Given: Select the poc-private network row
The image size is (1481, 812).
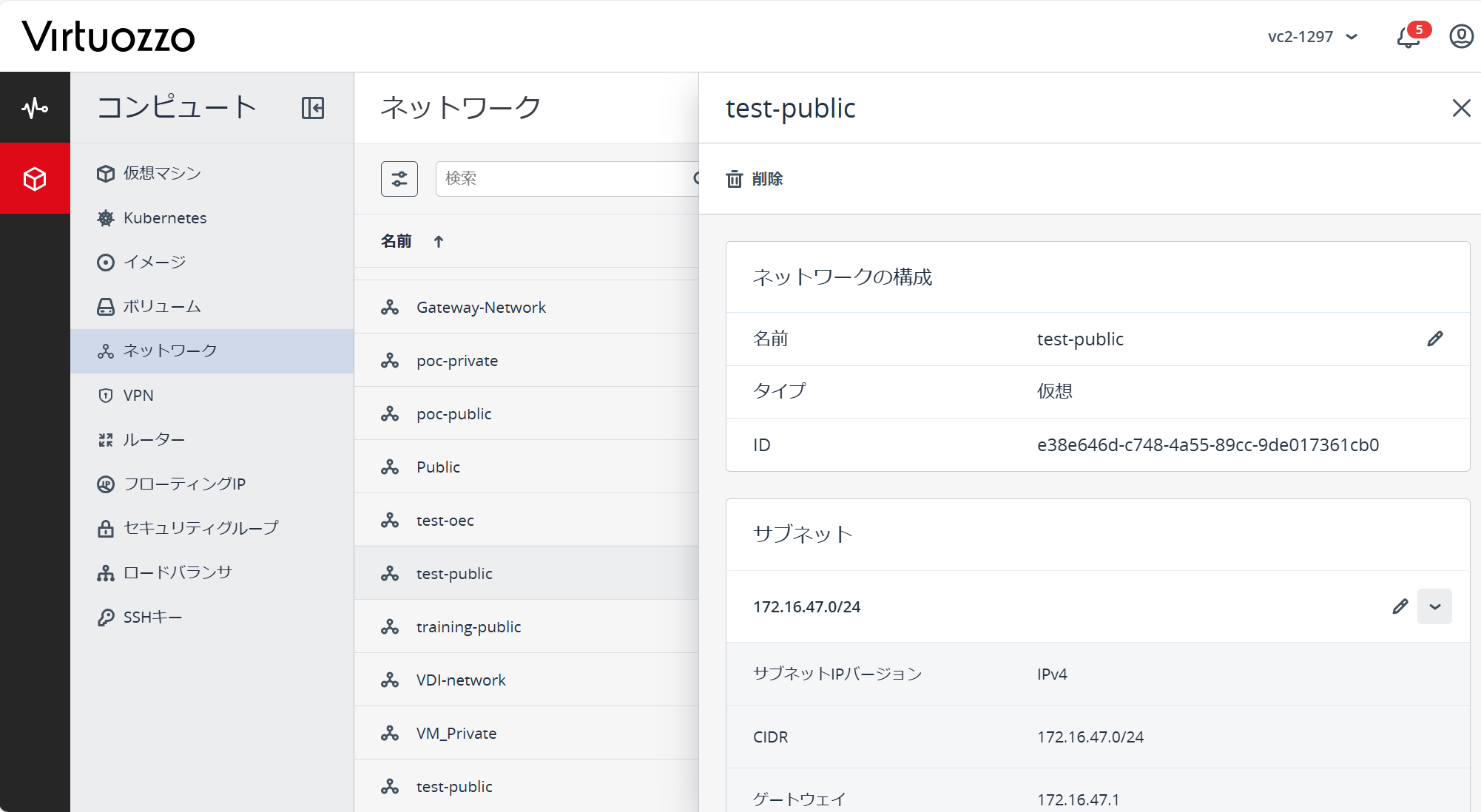Looking at the screenshot, I should (x=456, y=361).
